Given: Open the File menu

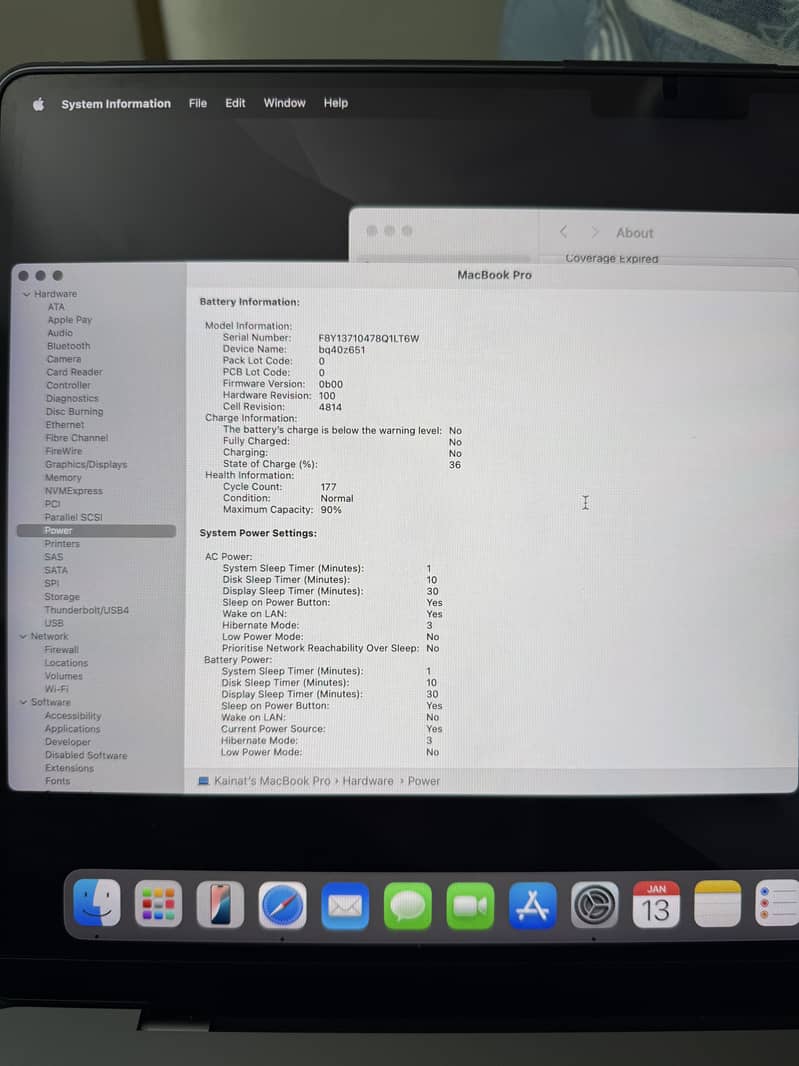Looking at the screenshot, I should [198, 103].
